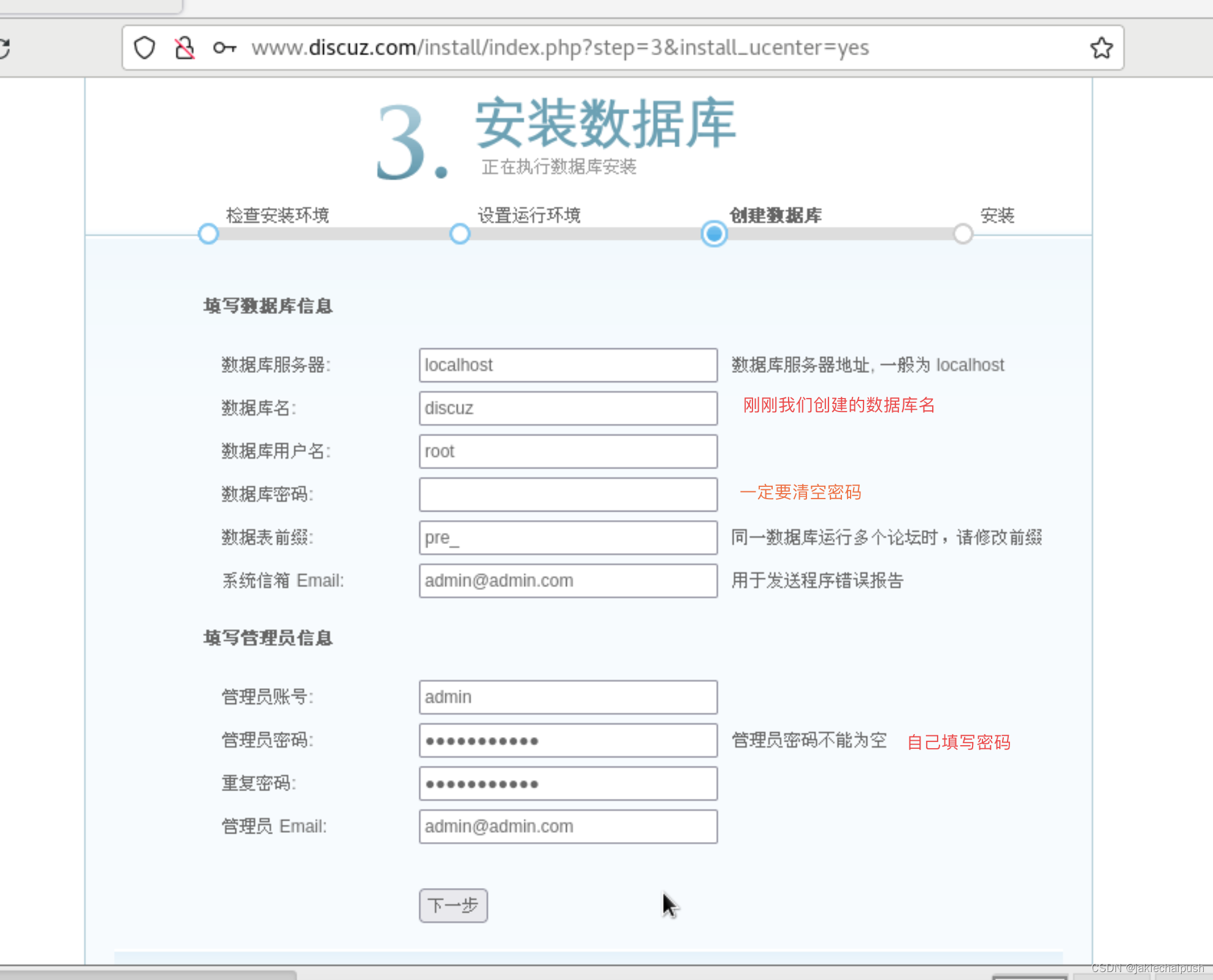Focus the admin password field

568,740
